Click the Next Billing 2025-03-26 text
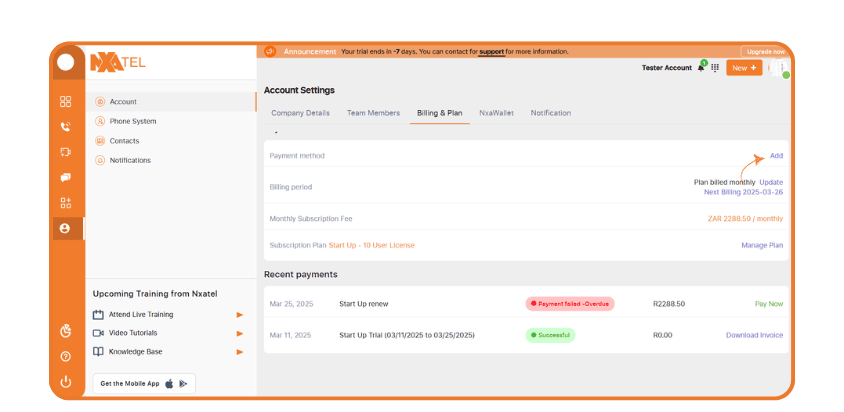This screenshot has height=412, width=844. (x=743, y=192)
